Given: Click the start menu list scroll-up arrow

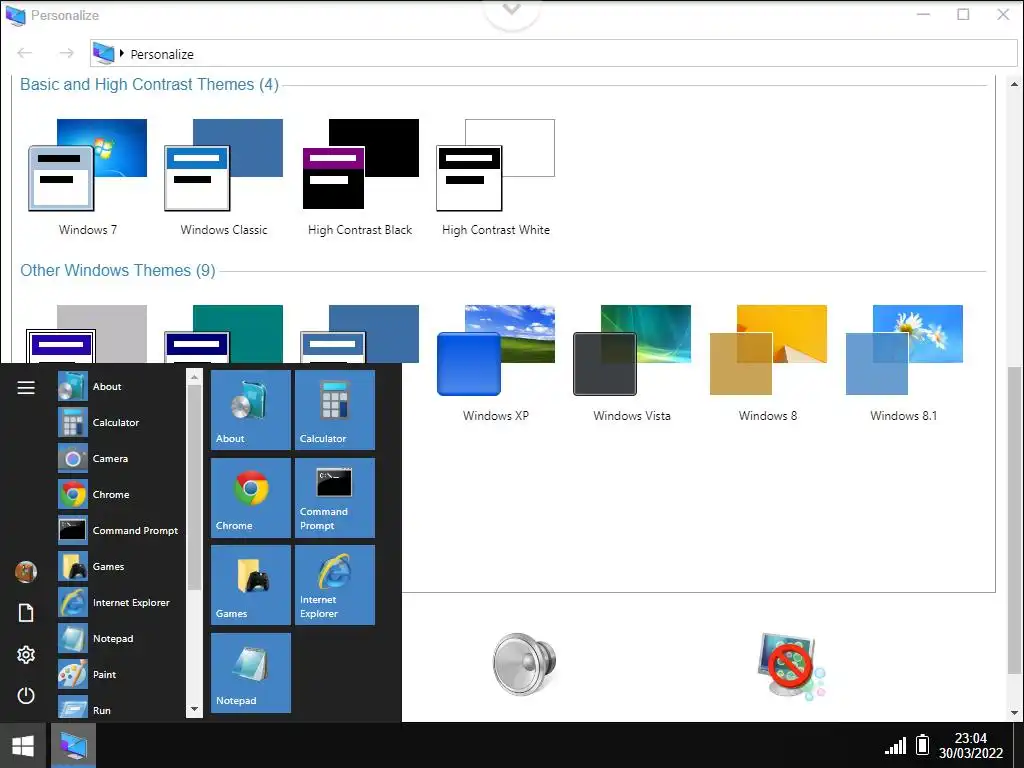Looking at the screenshot, I should pyautogui.click(x=194, y=377).
